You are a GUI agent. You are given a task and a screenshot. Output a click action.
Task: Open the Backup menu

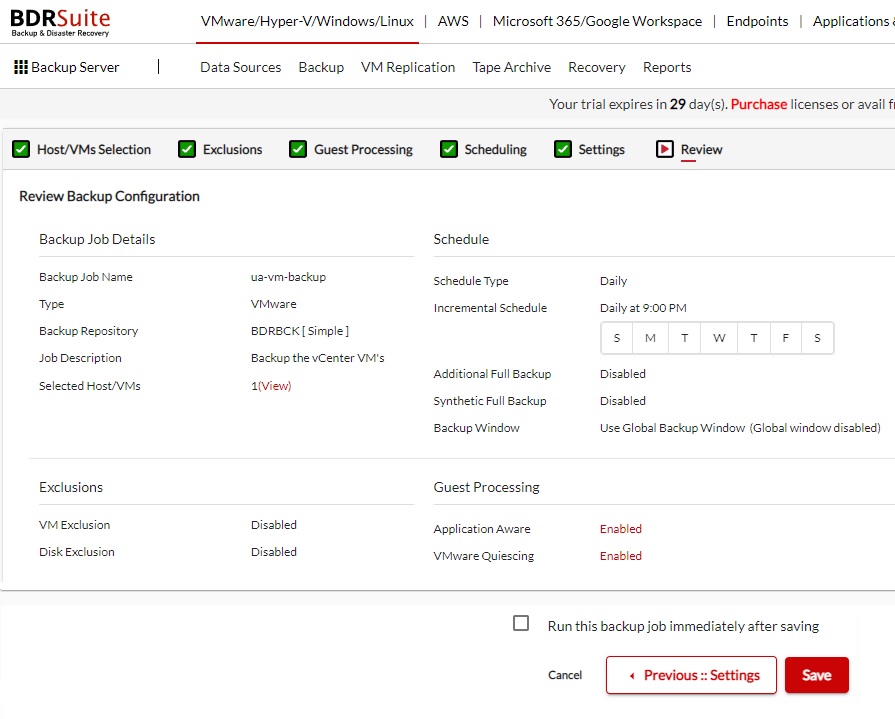point(321,67)
